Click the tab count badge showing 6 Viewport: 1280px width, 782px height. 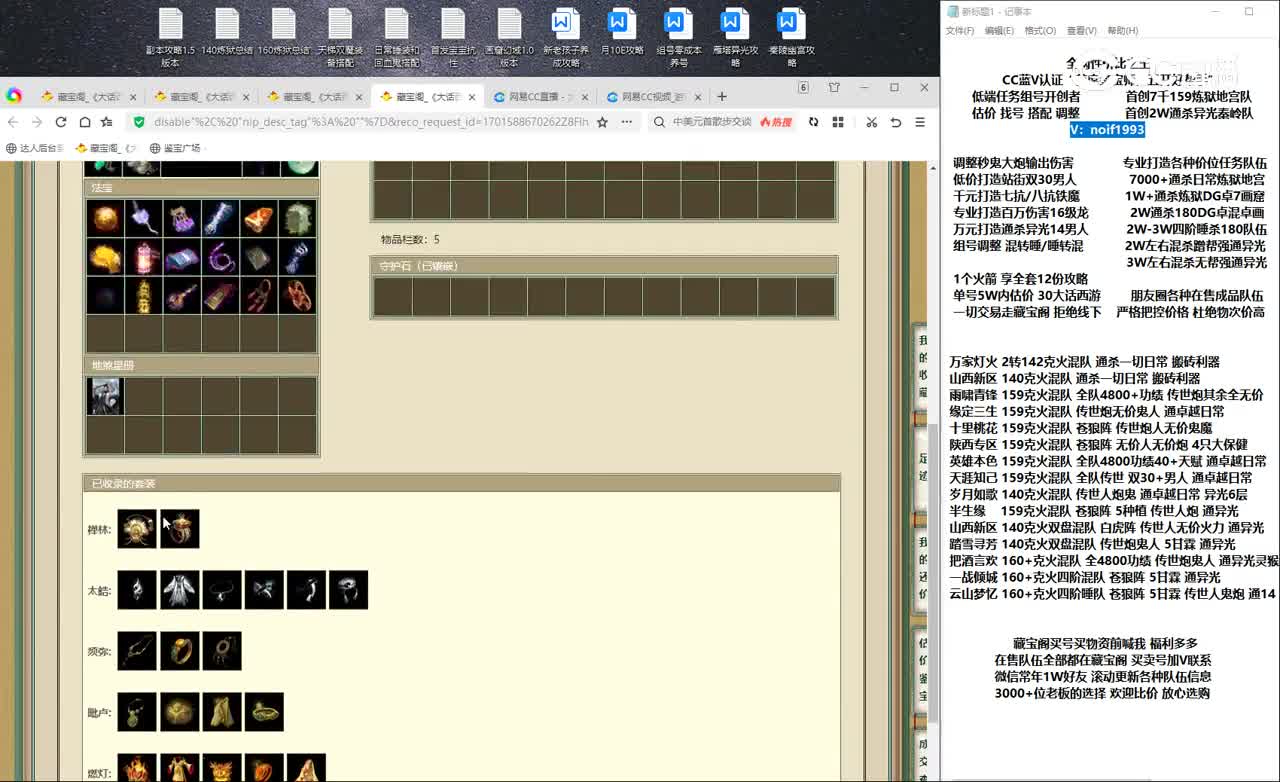[803, 88]
